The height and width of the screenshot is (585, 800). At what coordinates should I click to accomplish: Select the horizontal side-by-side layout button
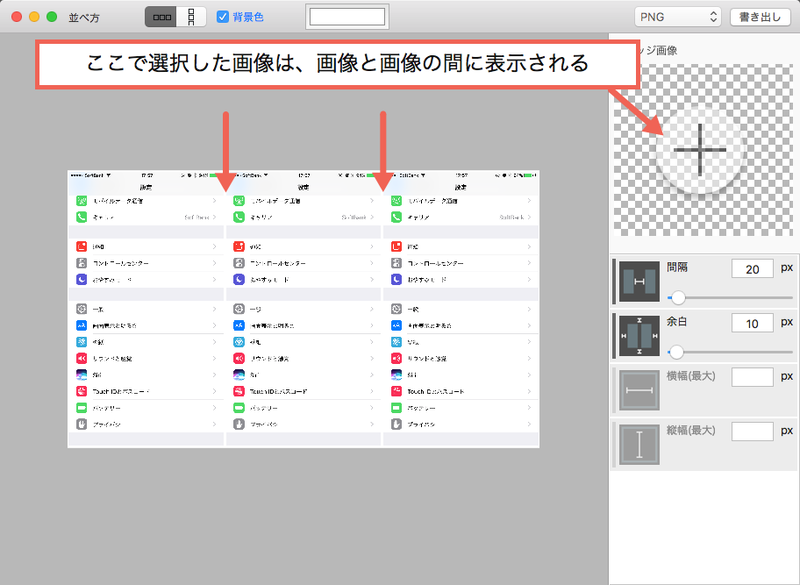161,17
